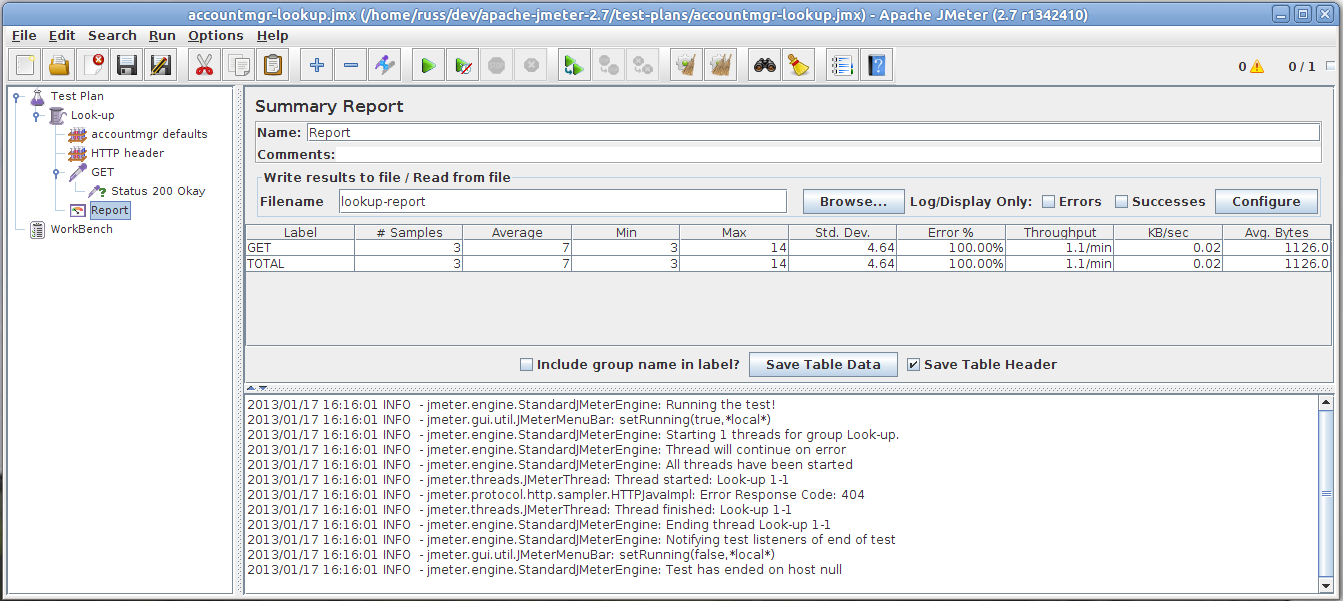The width and height of the screenshot is (1343, 601).
Task: Open the Options menu
Action: coord(216,35)
